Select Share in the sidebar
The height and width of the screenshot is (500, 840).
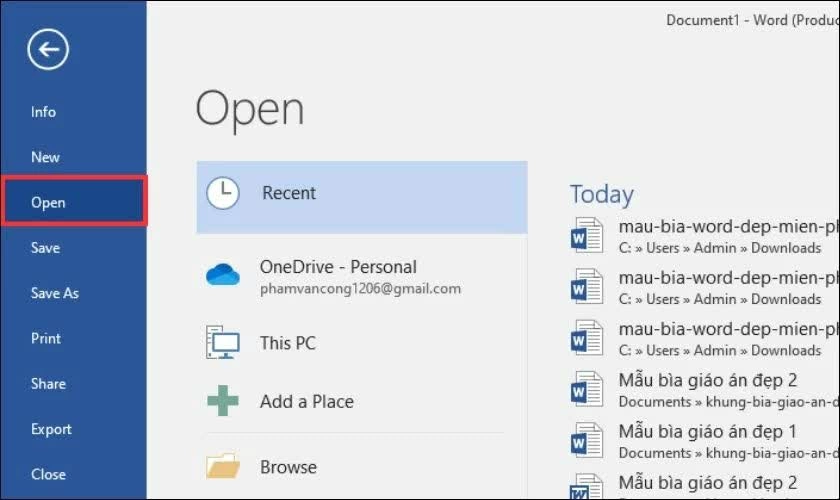48,384
